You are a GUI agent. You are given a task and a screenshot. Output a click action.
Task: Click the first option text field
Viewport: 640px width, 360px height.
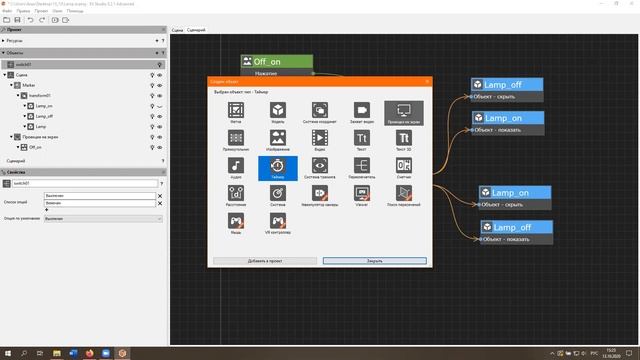(x=100, y=196)
